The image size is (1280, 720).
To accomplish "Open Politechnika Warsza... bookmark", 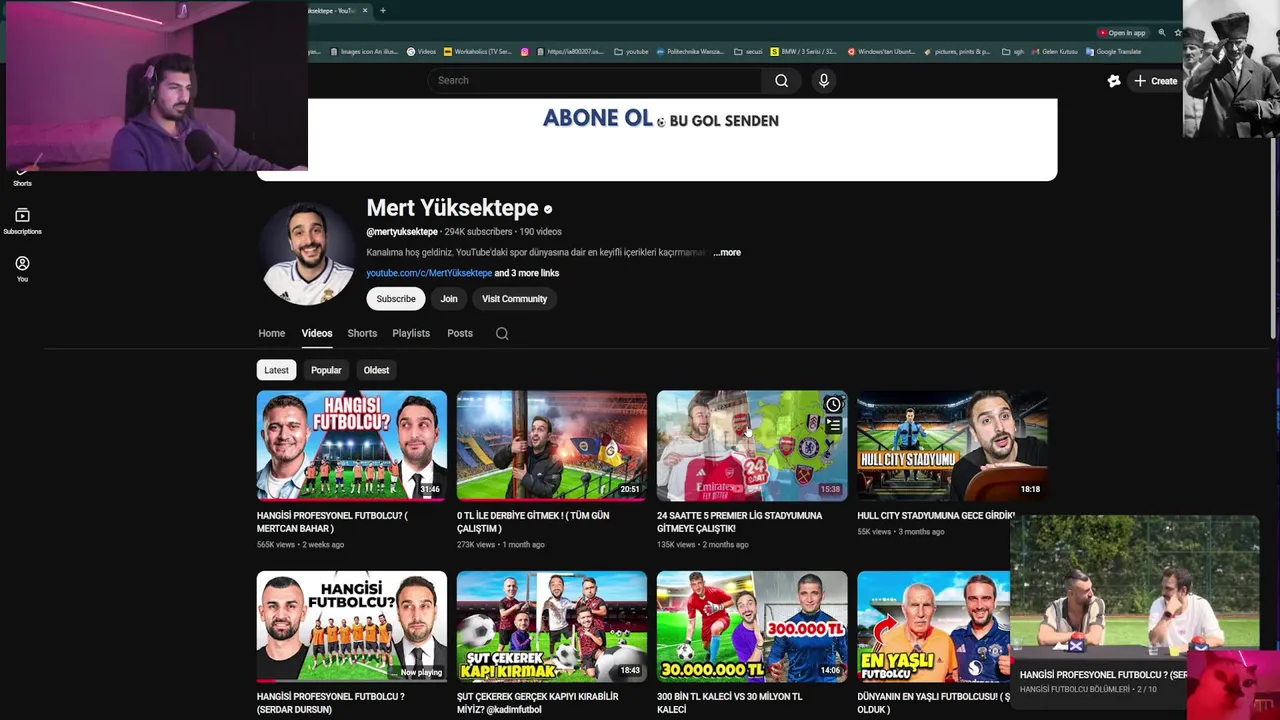I will (689, 52).
